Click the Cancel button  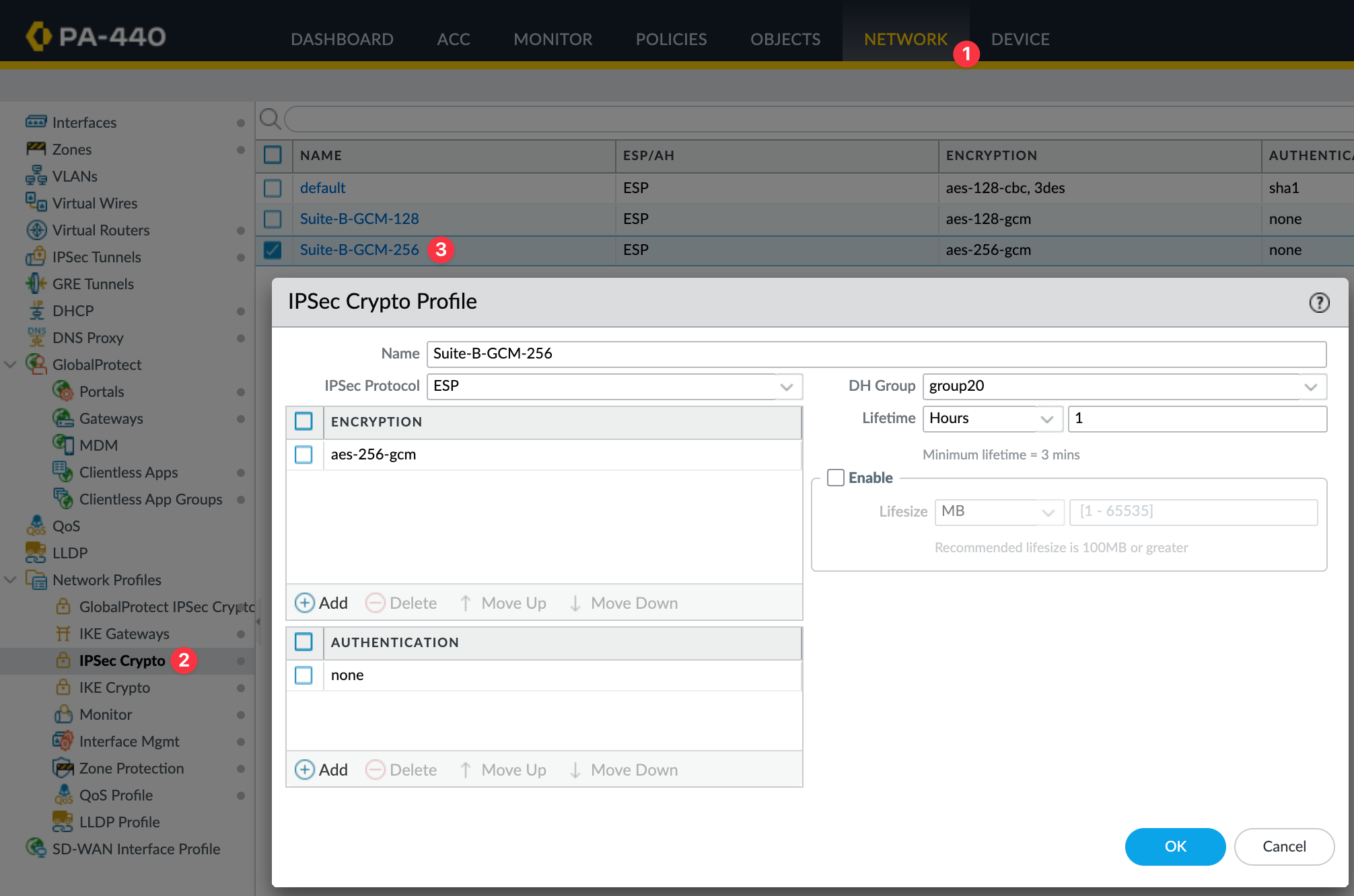point(1283,846)
